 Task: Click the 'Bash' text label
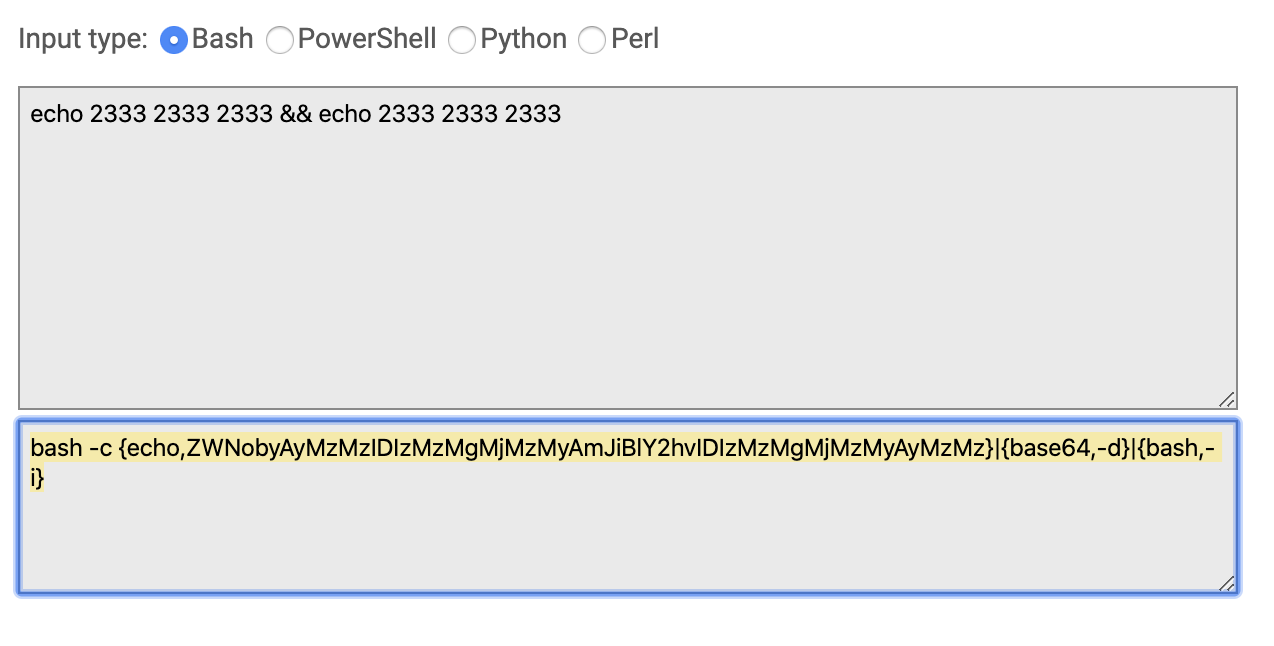tap(223, 39)
